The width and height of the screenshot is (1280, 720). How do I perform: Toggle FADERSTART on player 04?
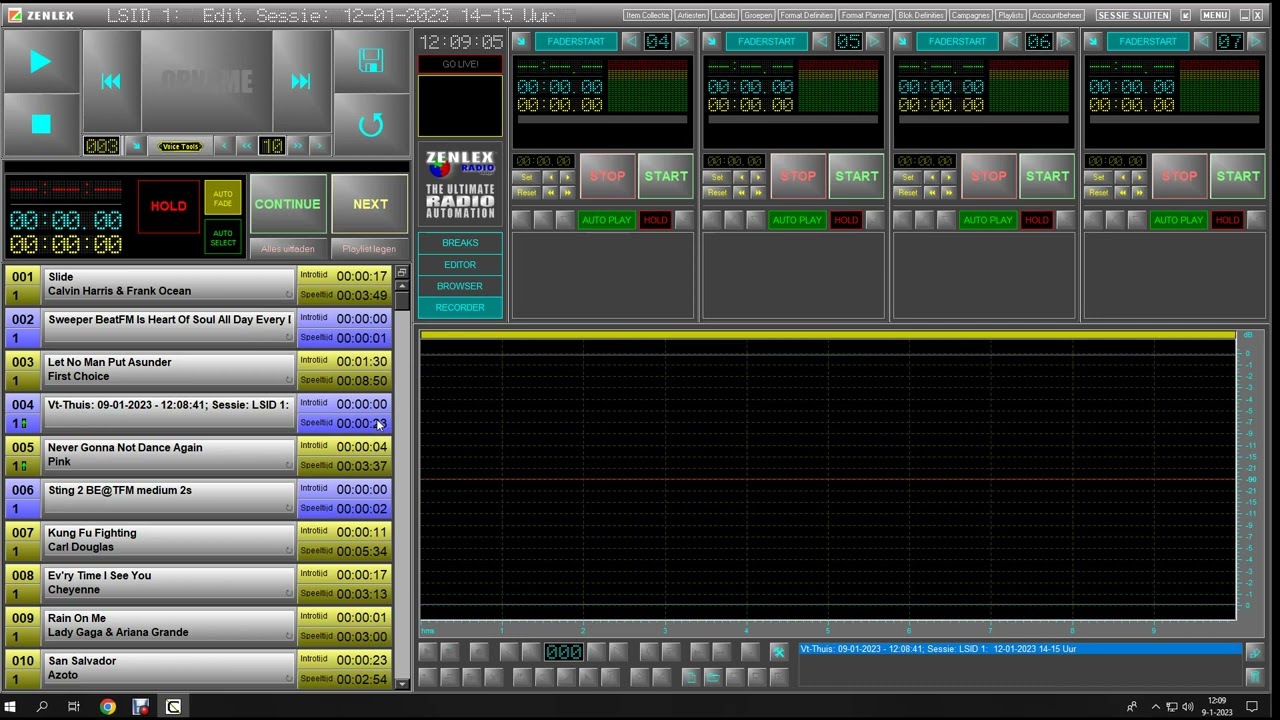(575, 41)
